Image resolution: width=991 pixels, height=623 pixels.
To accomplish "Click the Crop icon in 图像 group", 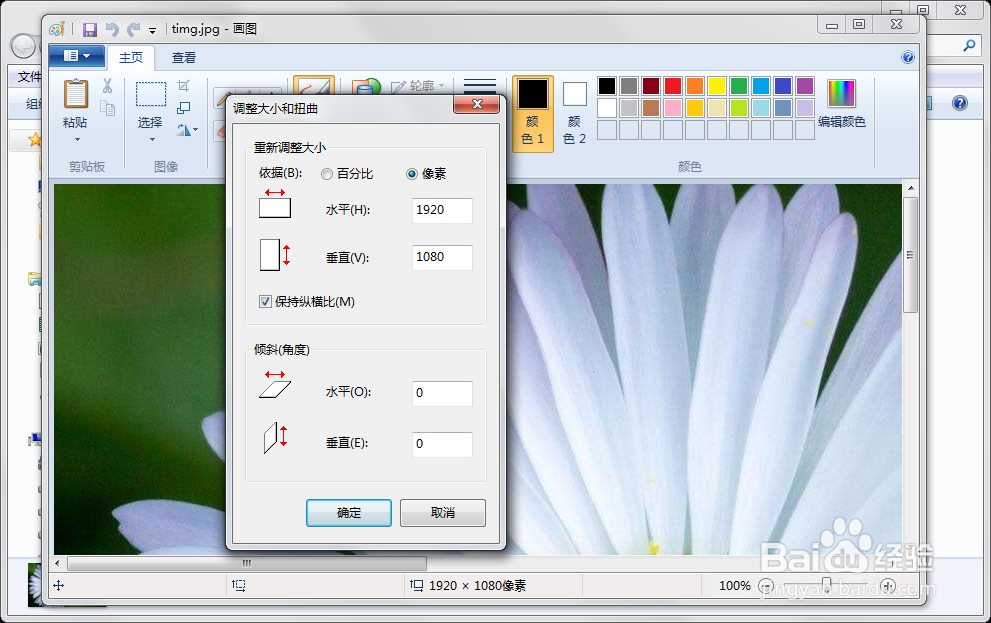I will coord(183,85).
